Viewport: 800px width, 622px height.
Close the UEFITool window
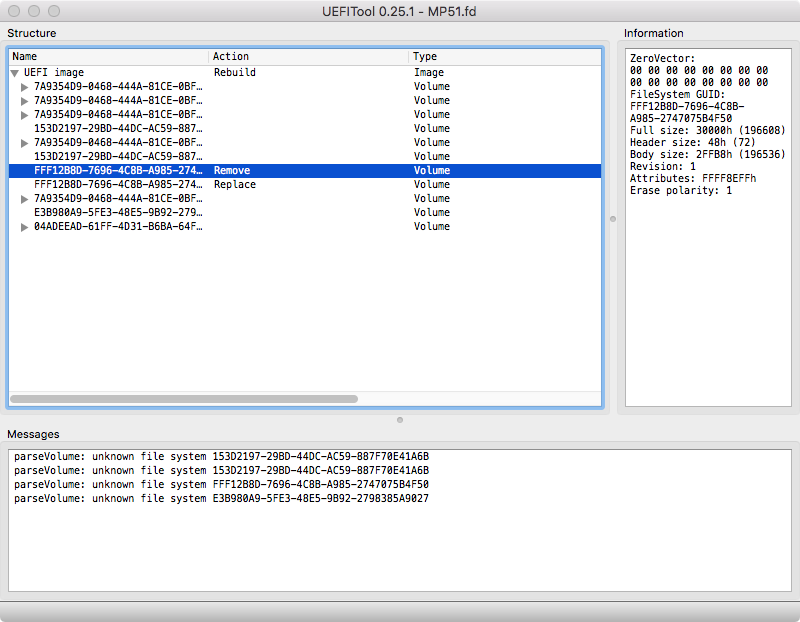tap(14, 11)
